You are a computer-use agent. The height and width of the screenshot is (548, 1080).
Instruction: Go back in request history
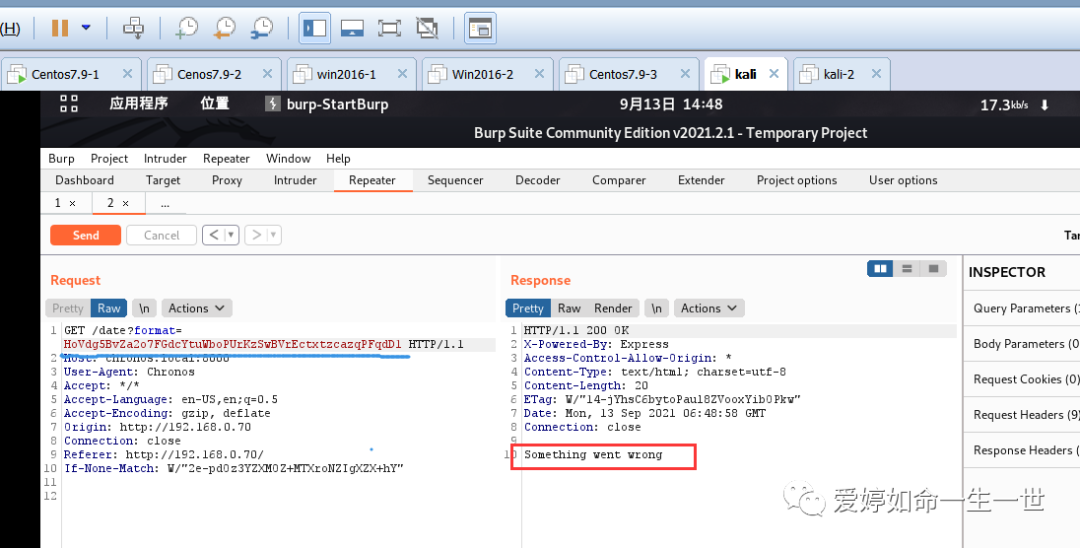pos(214,235)
